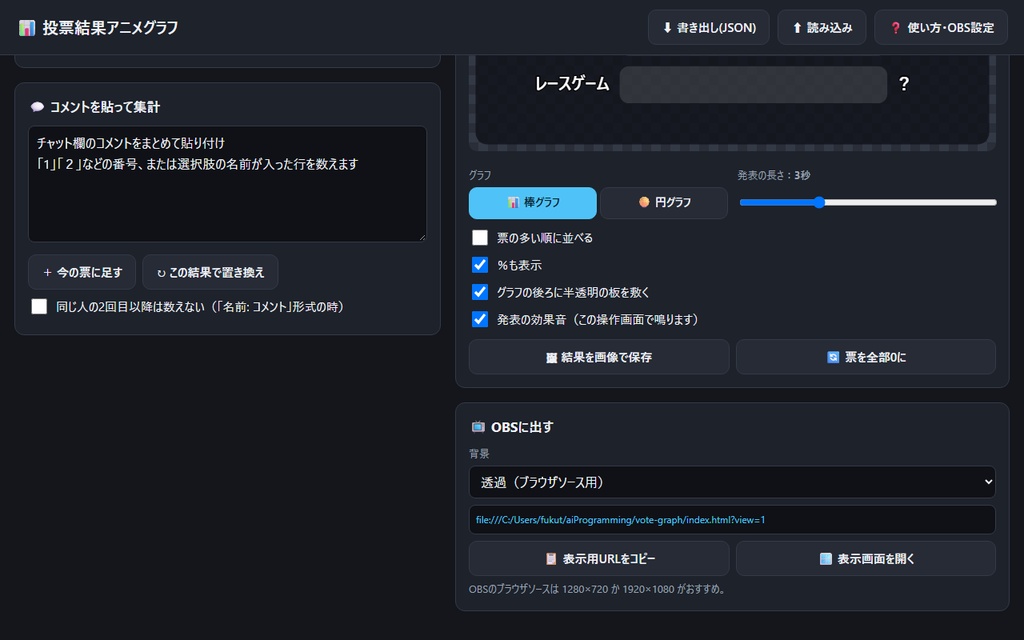Image resolution: width=1024 pixels, height=640 pixels.
Task: Enable 同じ人の2回目以降は数えない checkbox
Action: [39, 306]
